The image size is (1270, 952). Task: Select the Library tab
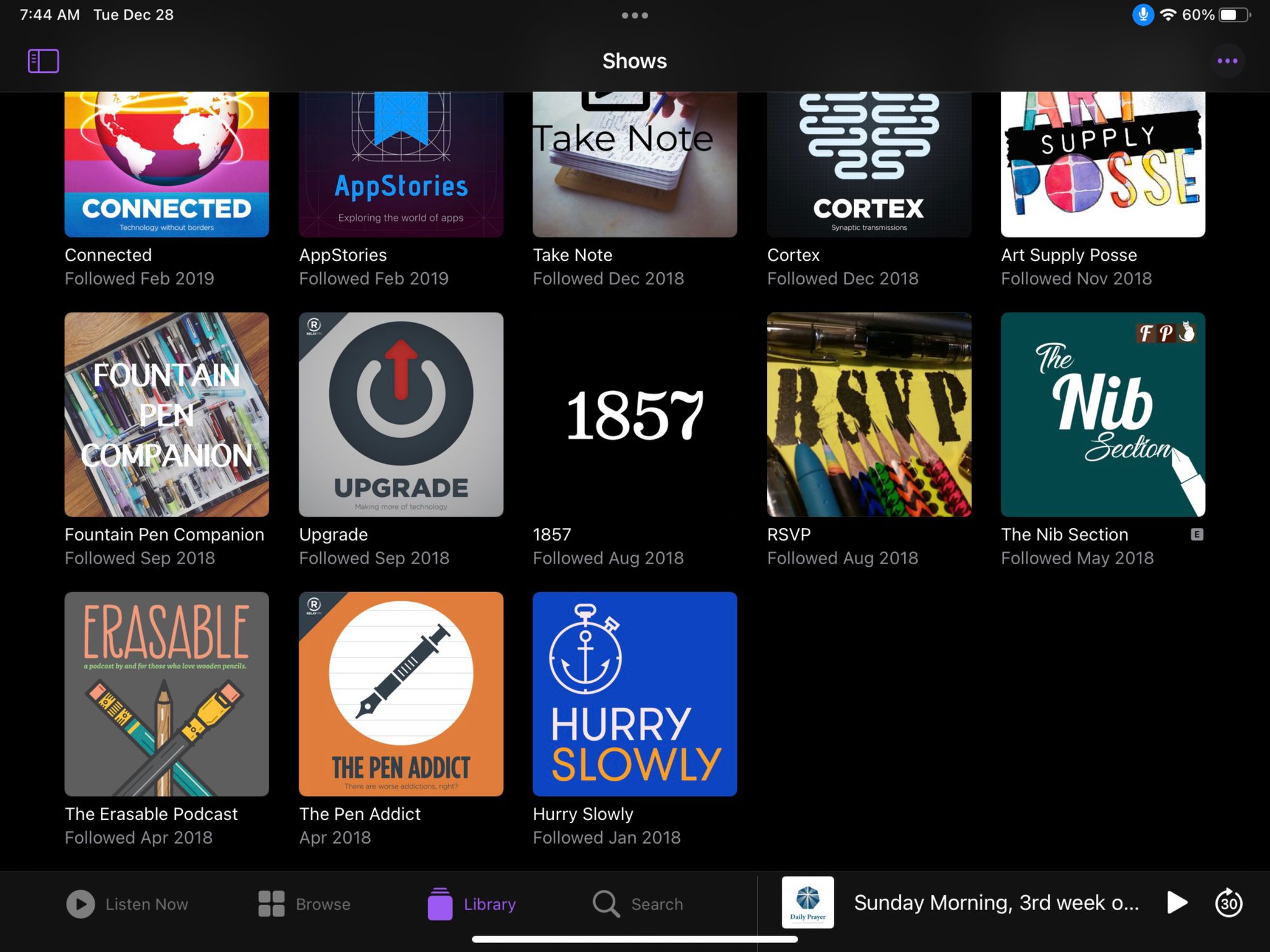click(x=471, y=904)
